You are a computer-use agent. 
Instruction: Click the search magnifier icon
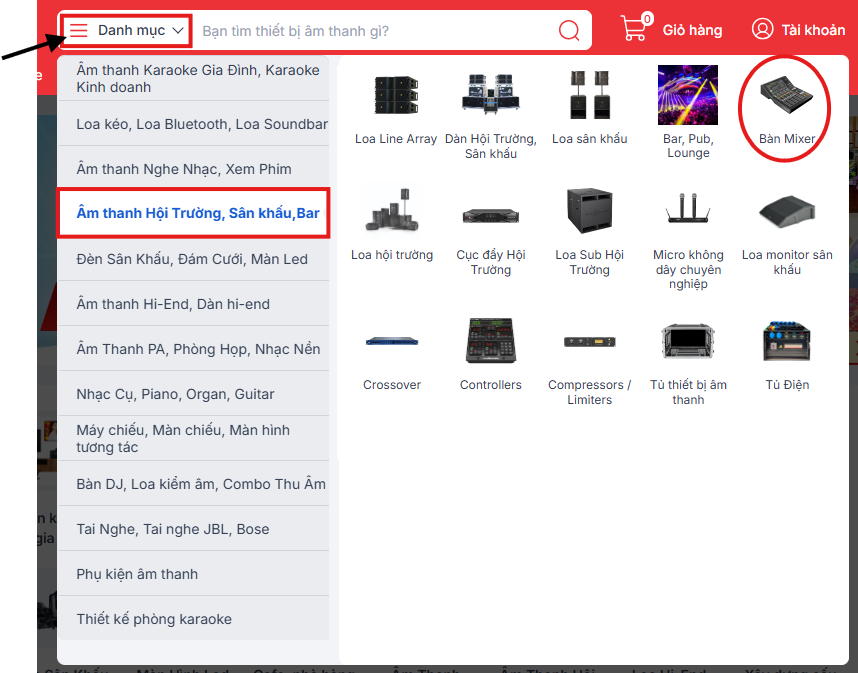pos(569,31)
